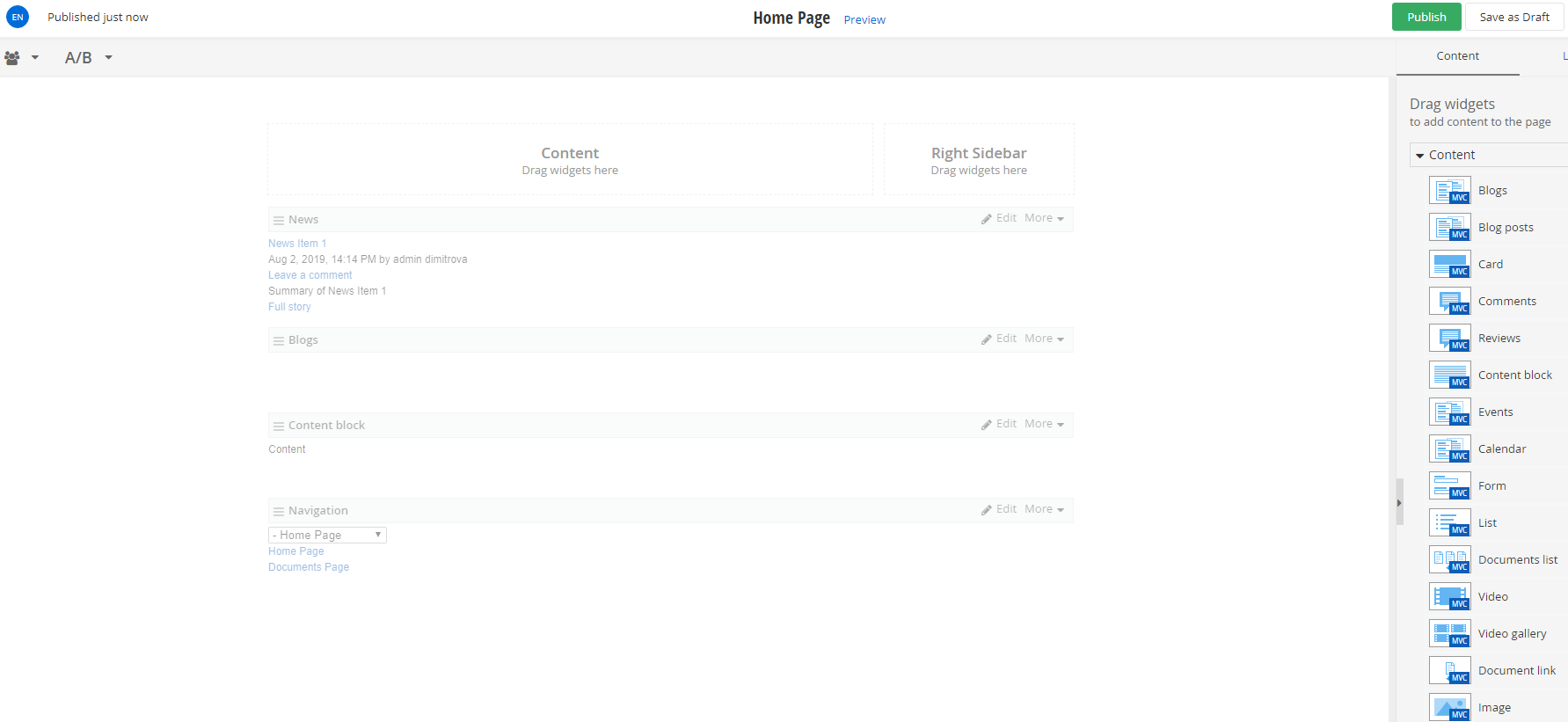Choose the Content block widget icon
This screenshot has width=1568, height=722.
point(1449,375)
